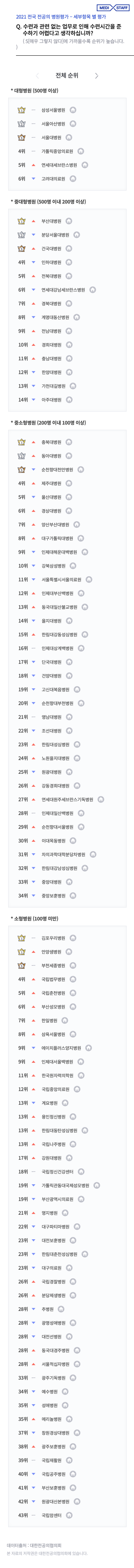Screen dimensions: 134x1568
Task: Open the home icon next to 고려대의료원
Action: click(73, 179)
